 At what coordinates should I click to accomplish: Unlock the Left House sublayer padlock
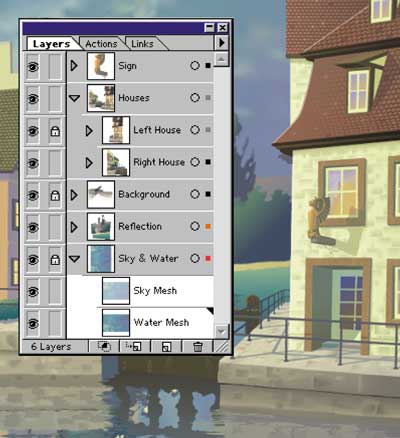[x=55, y=131]
